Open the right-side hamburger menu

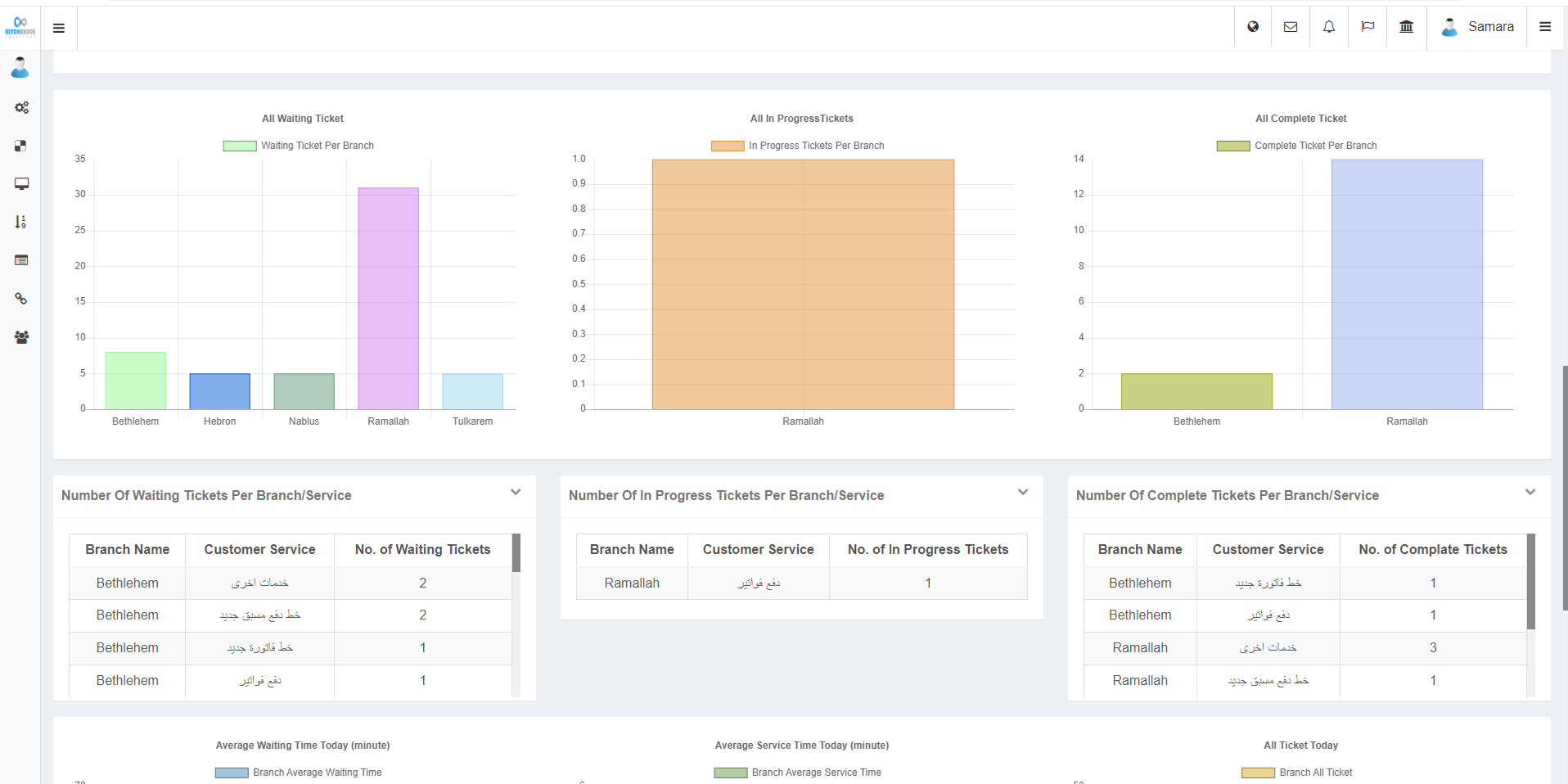pyautogui.click(x=1545, y=27)
